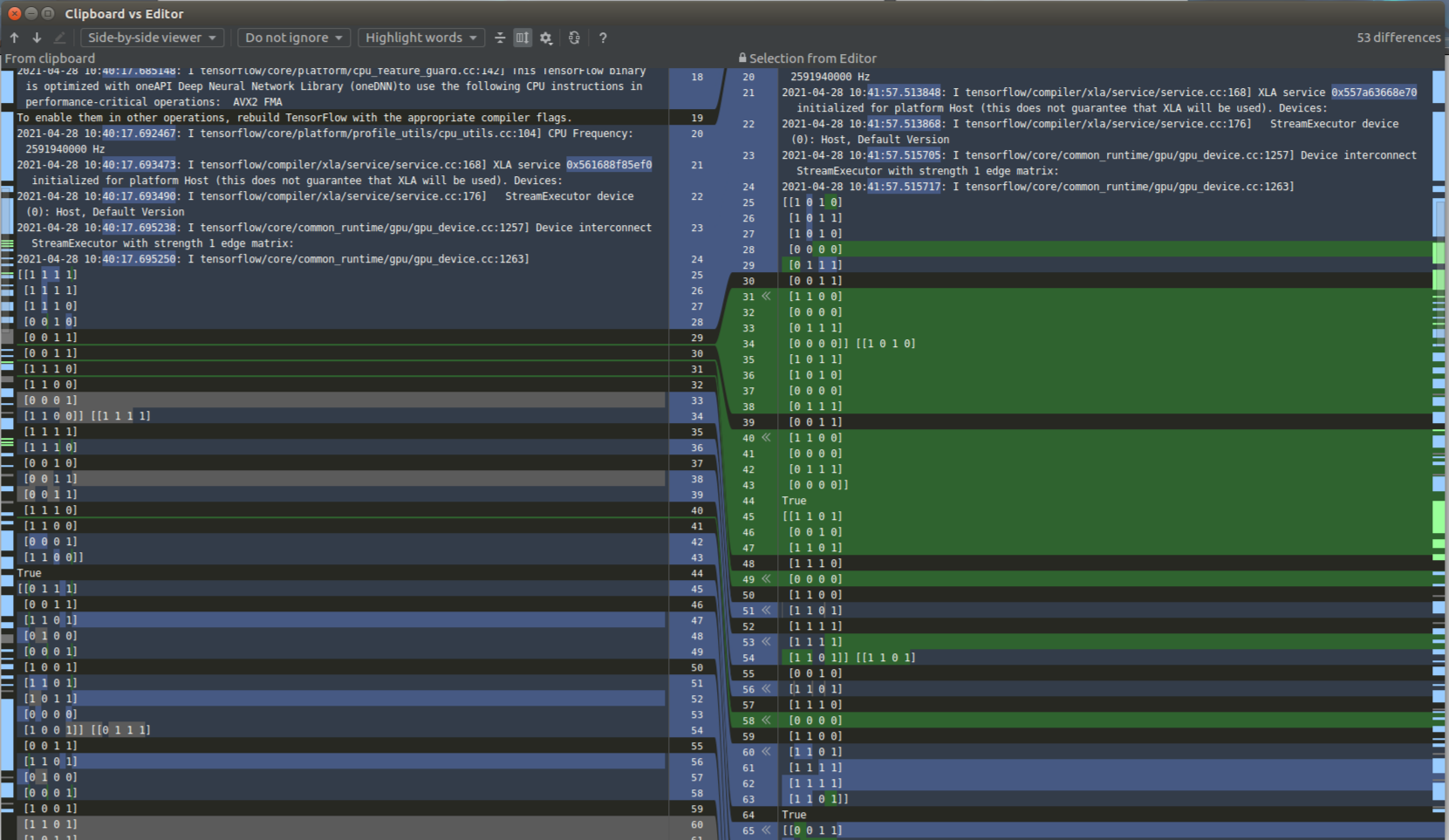This screenshot has width=1449, height=840.
Task: Open the Highlight words dropdown
Action: tap(420, 38)
